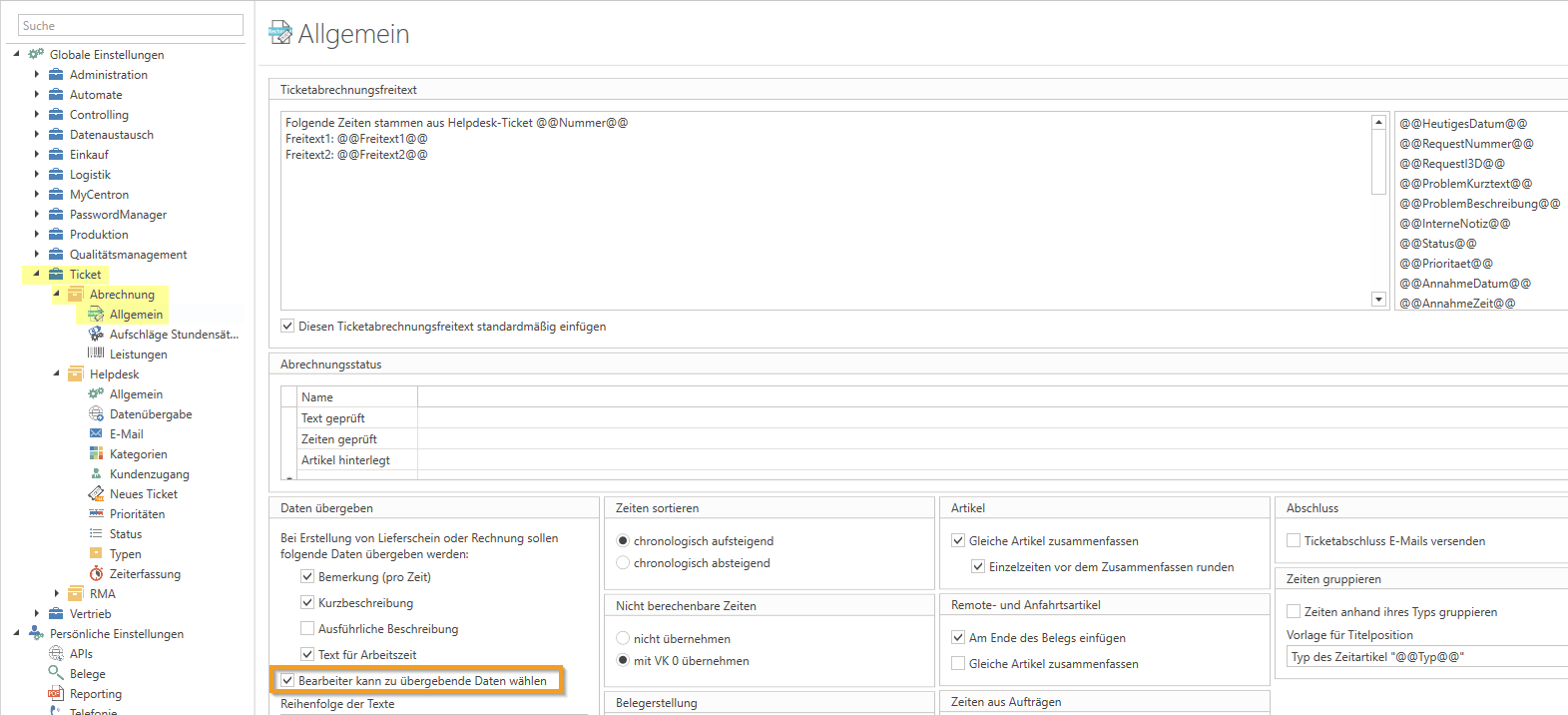Select the 'Zeiten geprüft' status row

pyautogui.click(x=339, y=439)
